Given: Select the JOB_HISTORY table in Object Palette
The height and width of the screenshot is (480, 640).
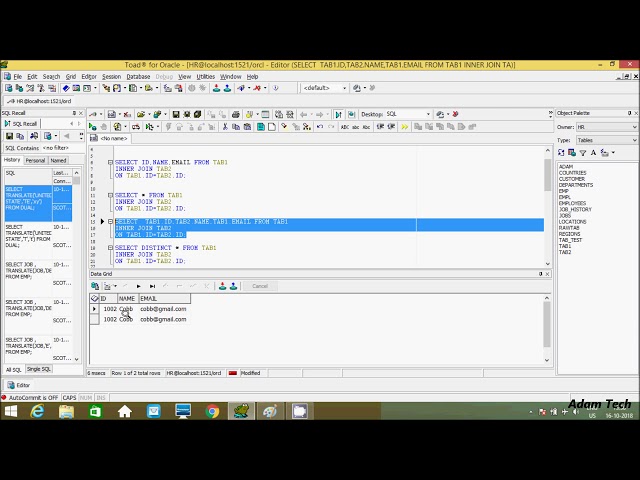Looking at the screenshot, I should pyautogui.click(x=575, y=209).
